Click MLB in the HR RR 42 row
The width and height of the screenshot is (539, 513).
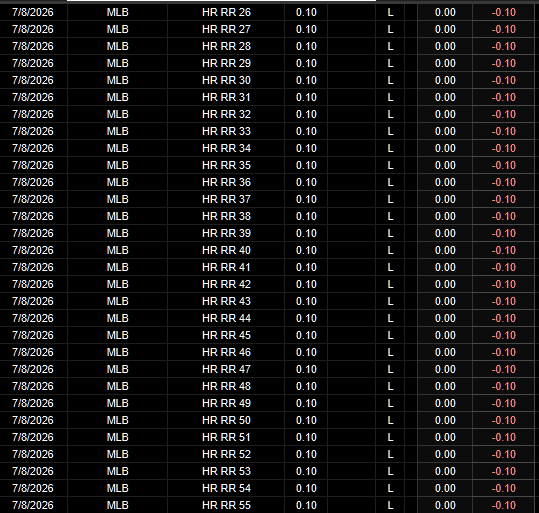coord(118,284)
